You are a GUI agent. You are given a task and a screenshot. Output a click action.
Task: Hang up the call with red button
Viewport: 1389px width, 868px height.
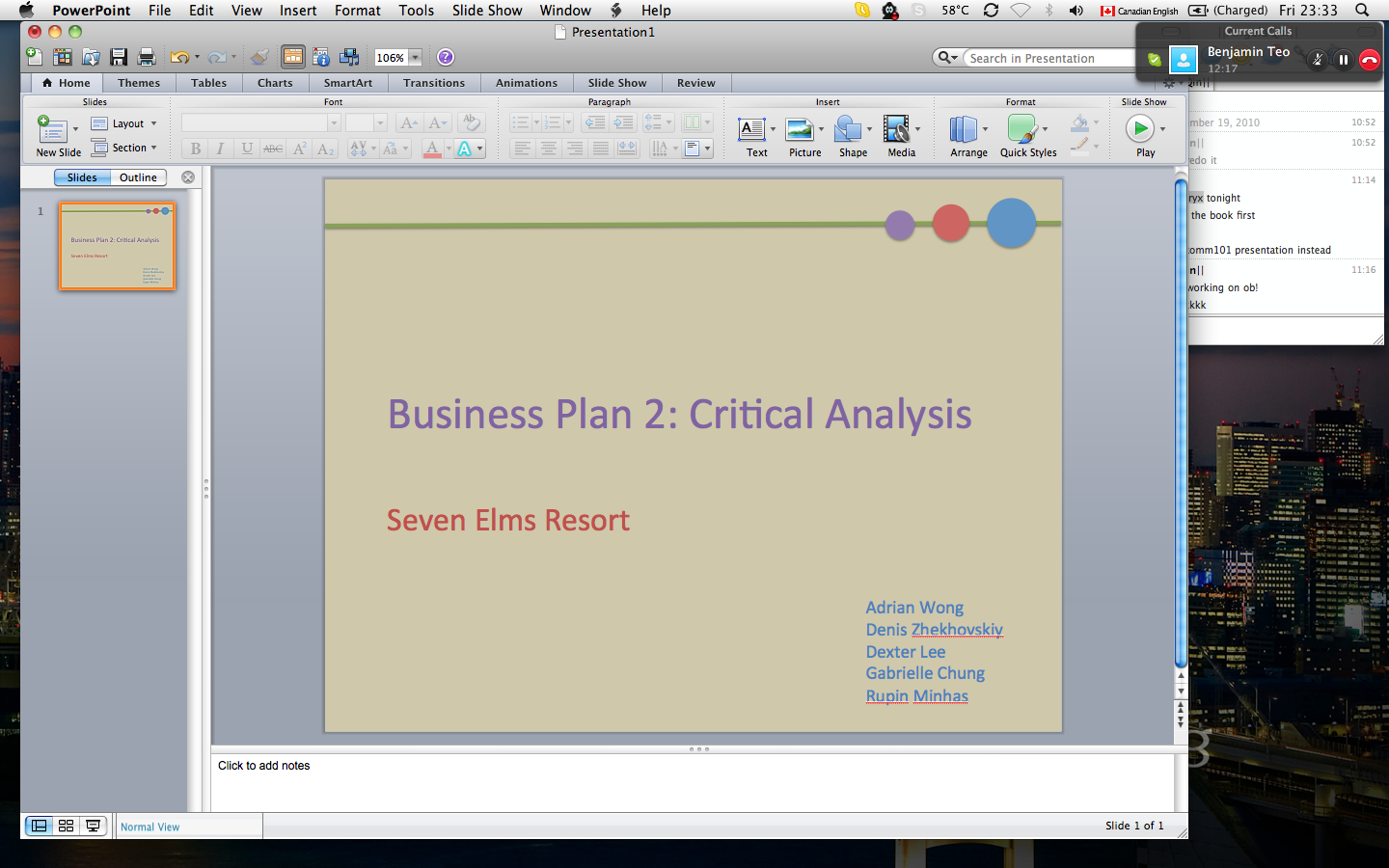tap(1368, 60)
